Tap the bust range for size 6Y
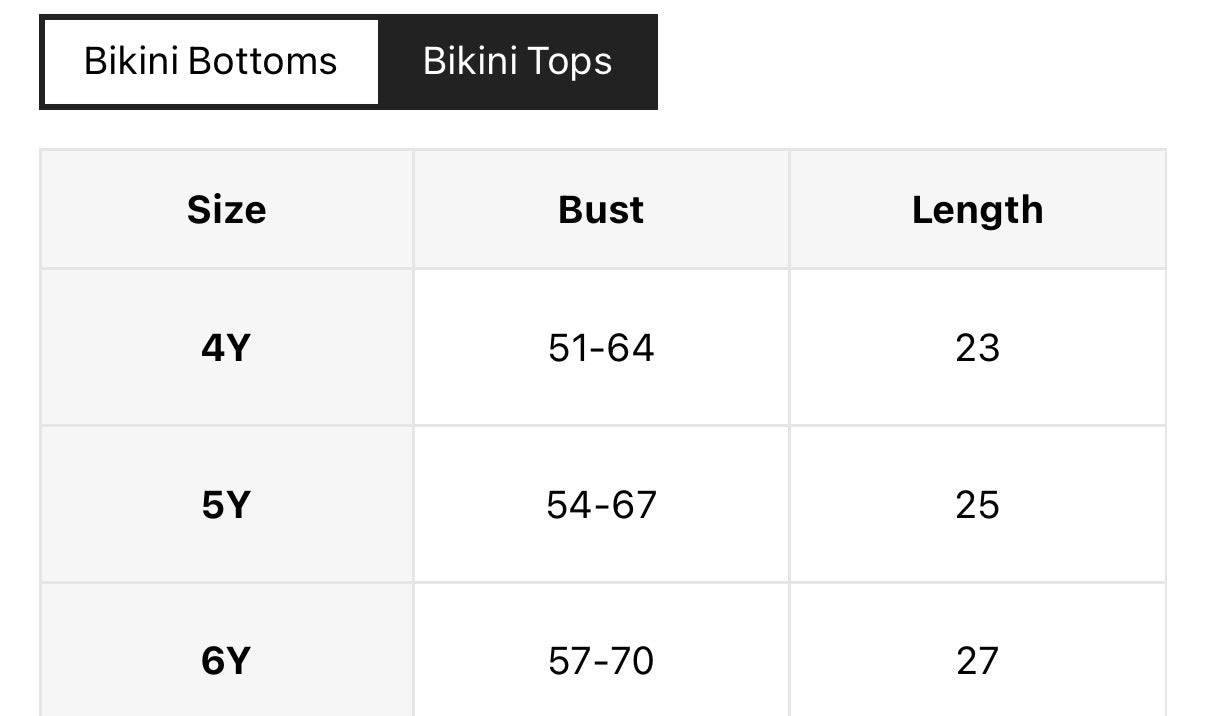This screenshot has height=716, width=1206. click(x=601, y=661)
